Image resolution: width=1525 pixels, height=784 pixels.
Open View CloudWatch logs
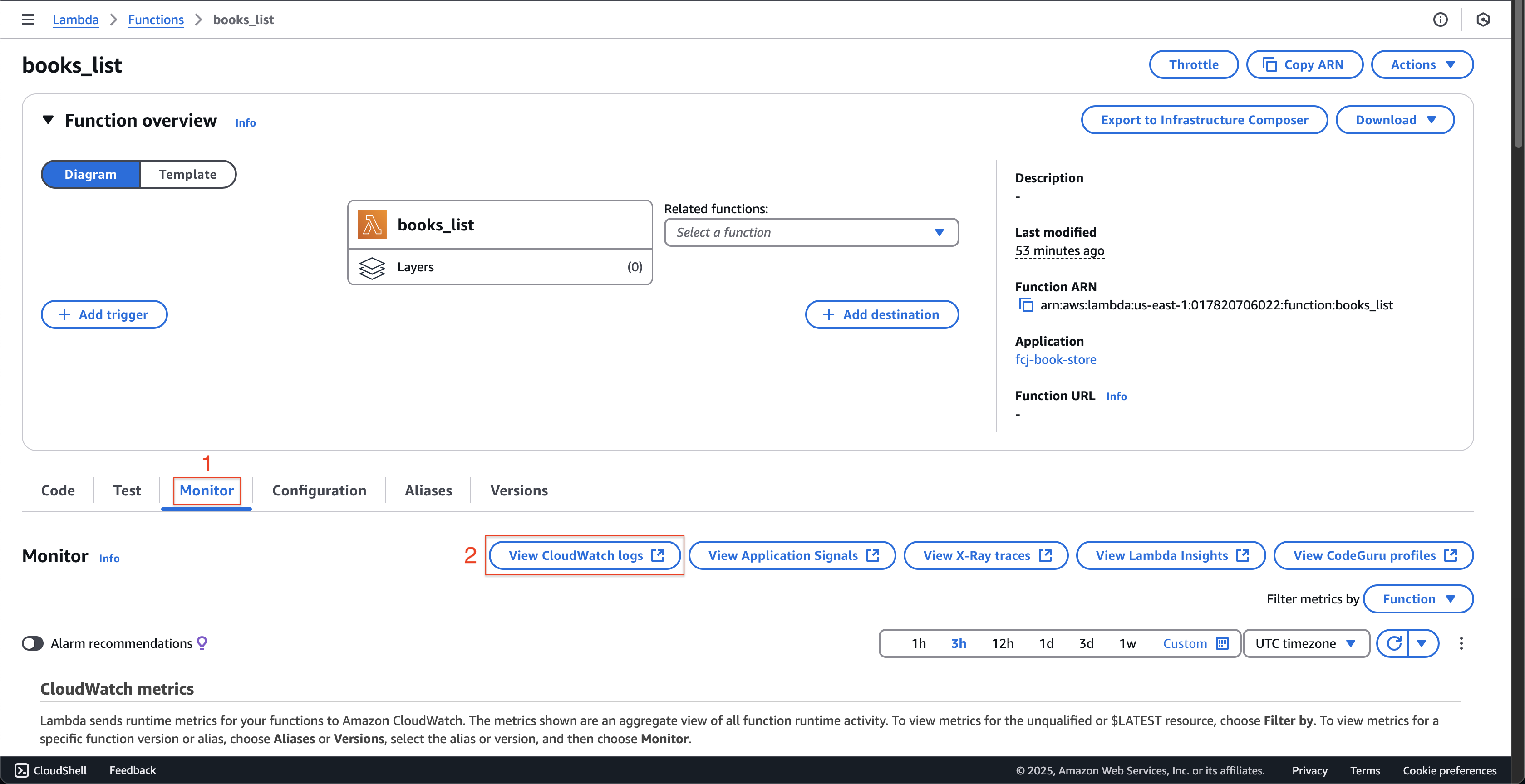pos(584,555)
